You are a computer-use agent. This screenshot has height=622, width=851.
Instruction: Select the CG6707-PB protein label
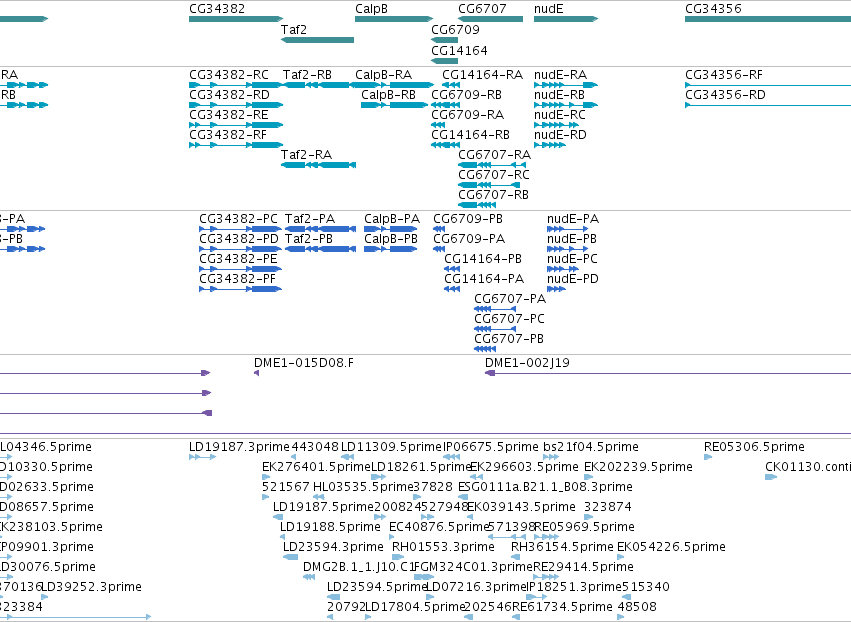click(509, 339)
